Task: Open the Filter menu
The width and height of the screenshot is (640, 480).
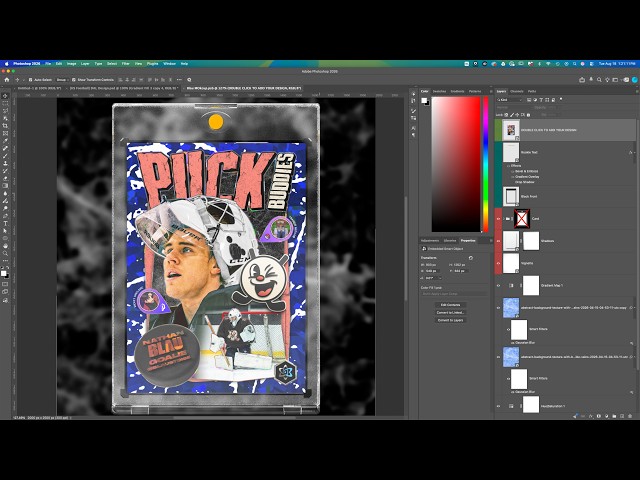Action: (x=126, y=64)
